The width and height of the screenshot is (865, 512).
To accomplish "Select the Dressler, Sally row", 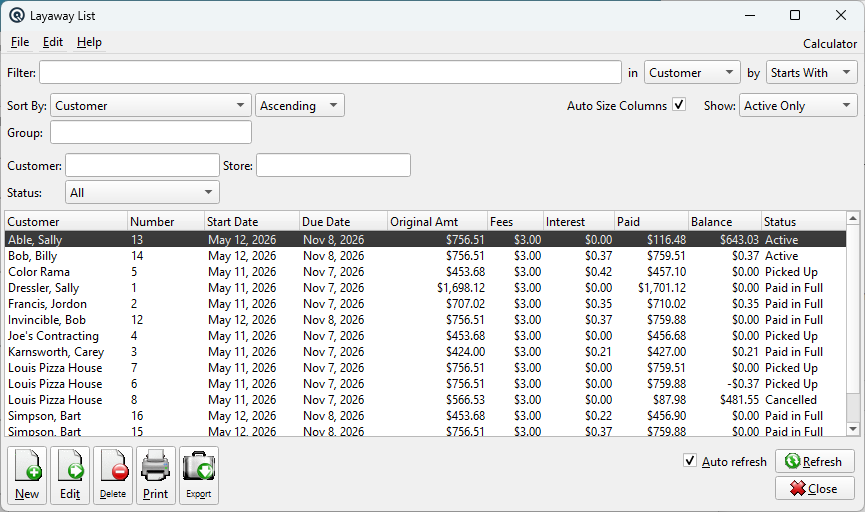I will 425,287.
